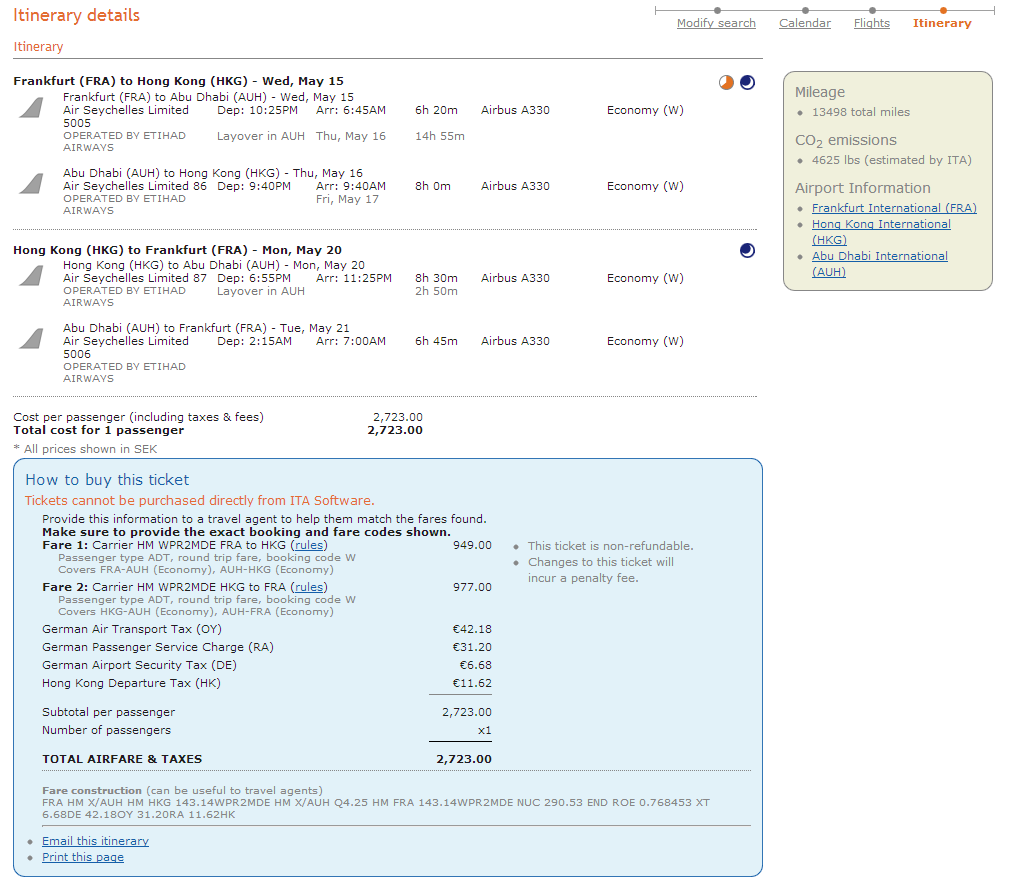Image resolution: width=1019 pixels, height=884 pixels.
Task: Click the airline tail icon for flight 5005
Action: pos(32,107)
